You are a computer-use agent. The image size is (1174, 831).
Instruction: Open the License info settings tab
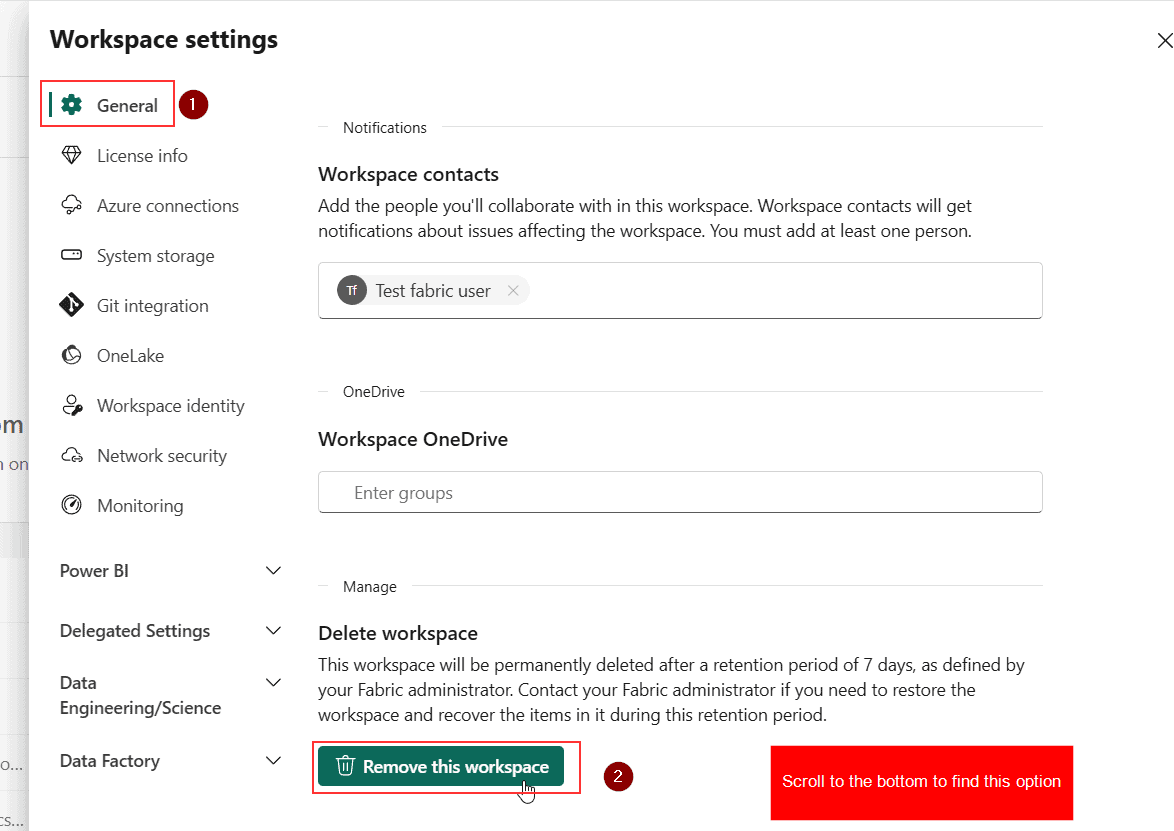(142, 156)
